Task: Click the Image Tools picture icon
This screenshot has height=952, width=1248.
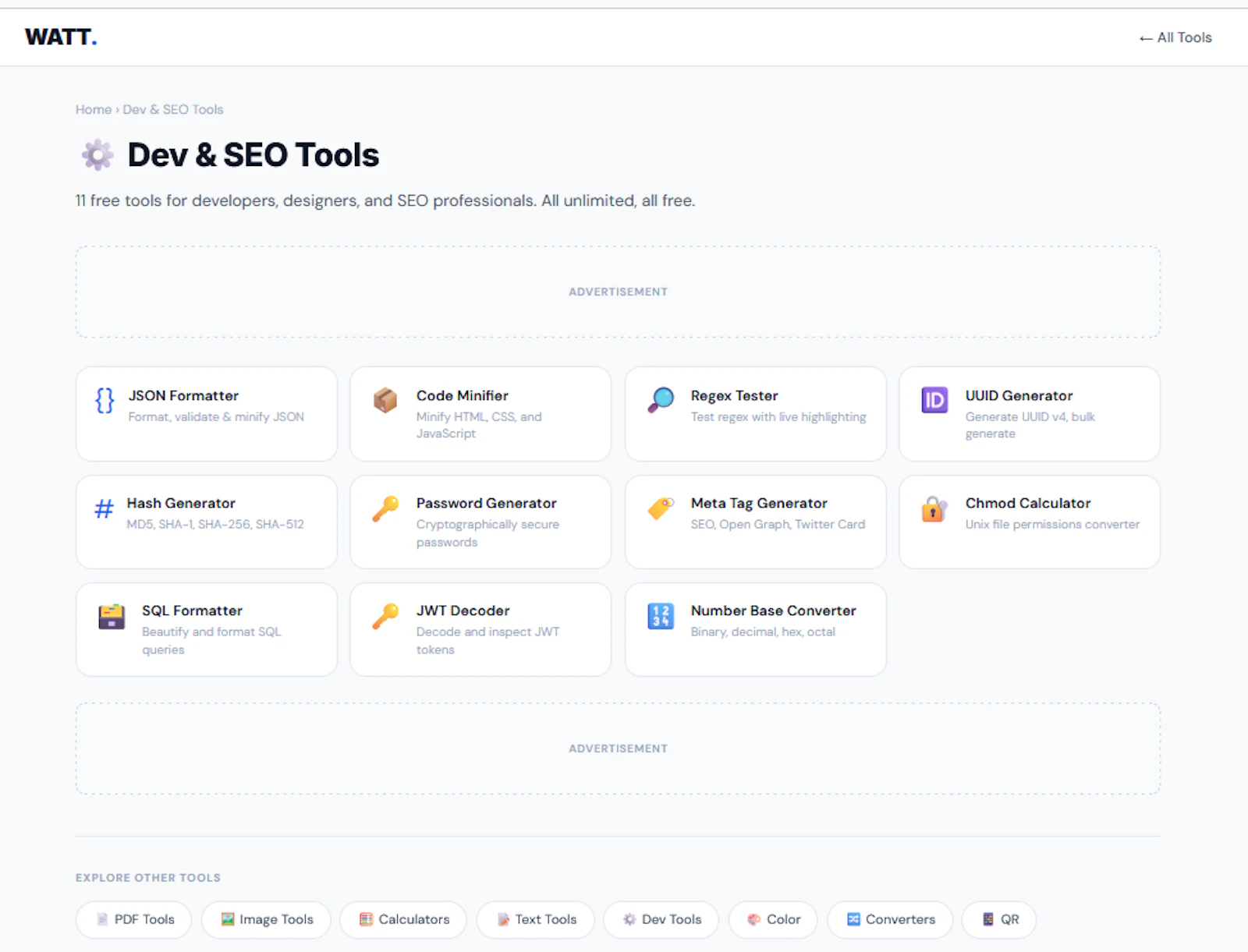Action: 228,919
